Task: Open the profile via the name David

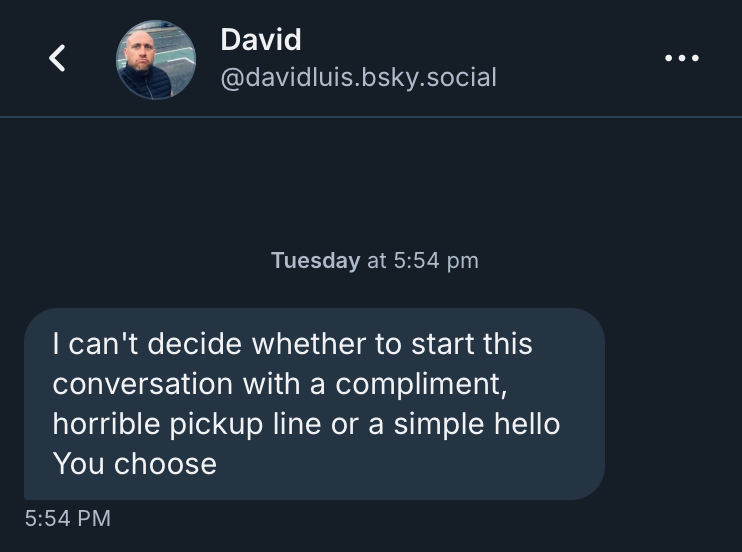Action: 260,40
